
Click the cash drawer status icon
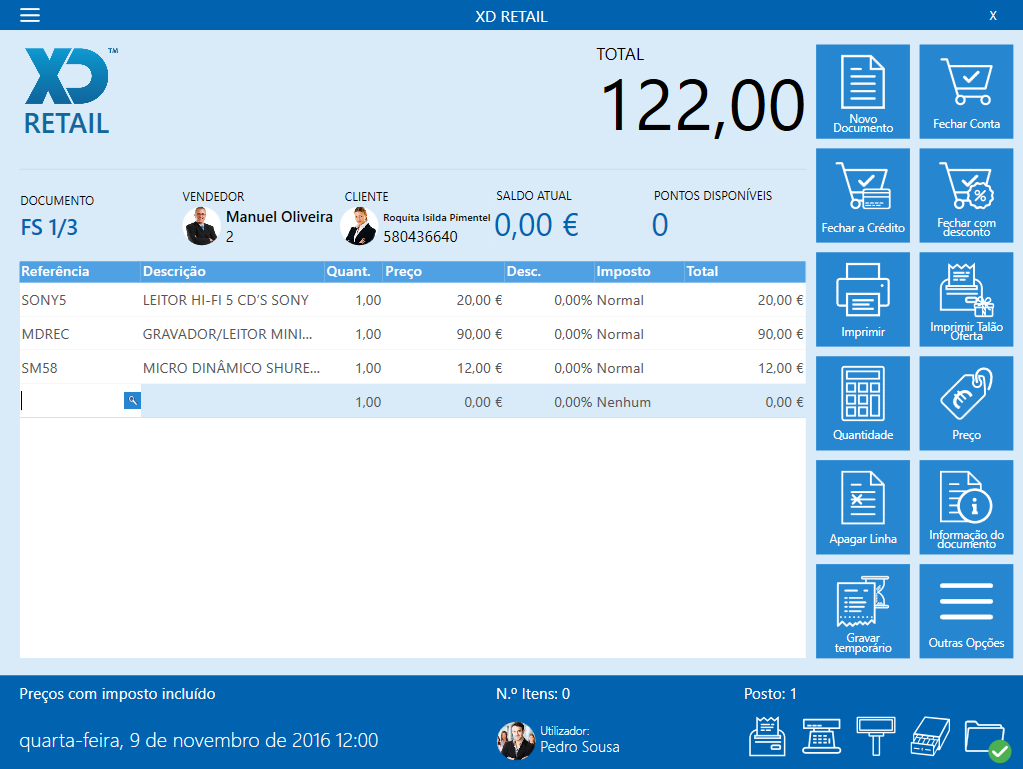[928, 738]
